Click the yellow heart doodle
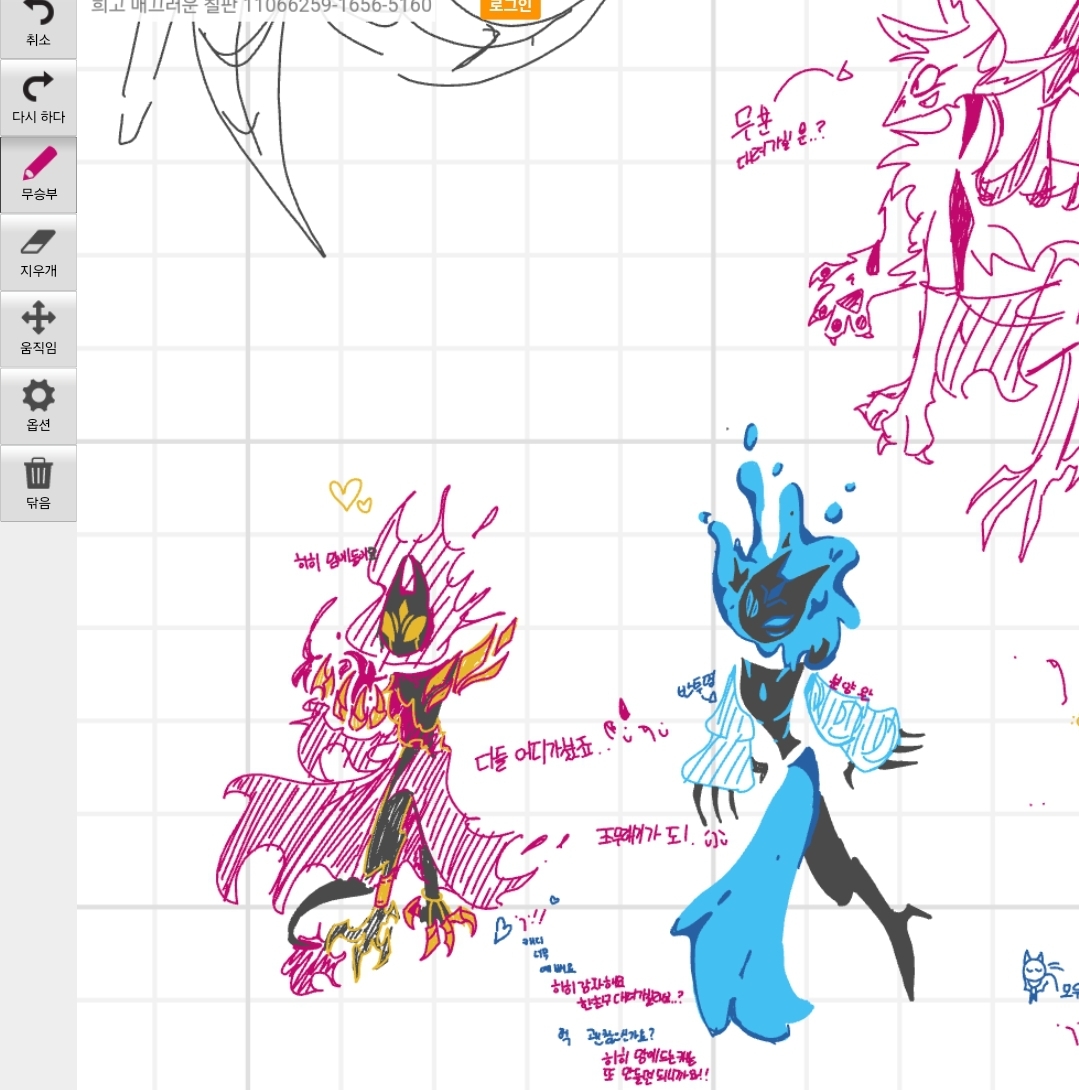This screenshot has height=1090, width=1079. [x=347, y=495]
